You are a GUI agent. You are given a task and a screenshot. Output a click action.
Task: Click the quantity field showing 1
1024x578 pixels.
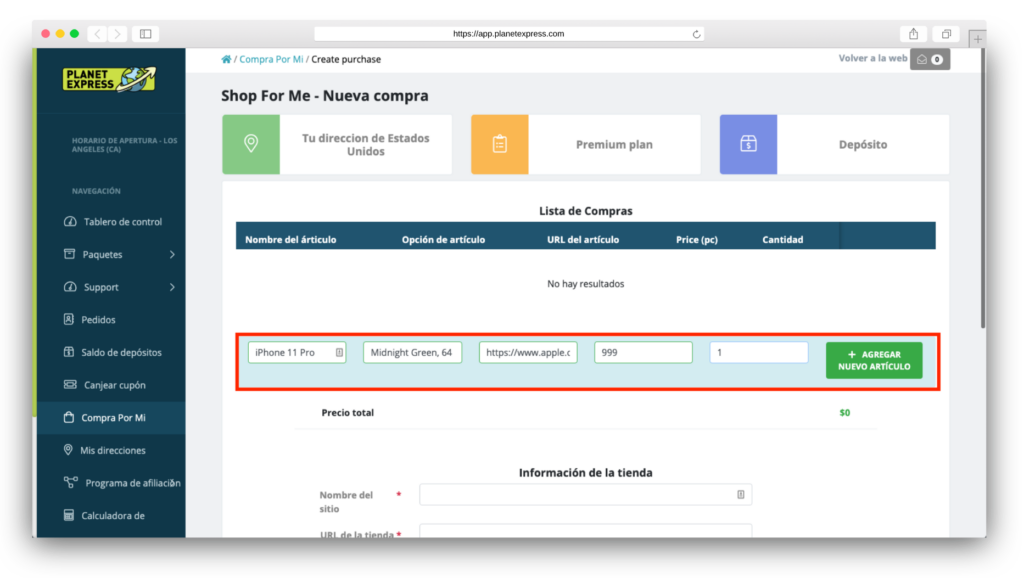pyautogui.click(x=759, y=353)
